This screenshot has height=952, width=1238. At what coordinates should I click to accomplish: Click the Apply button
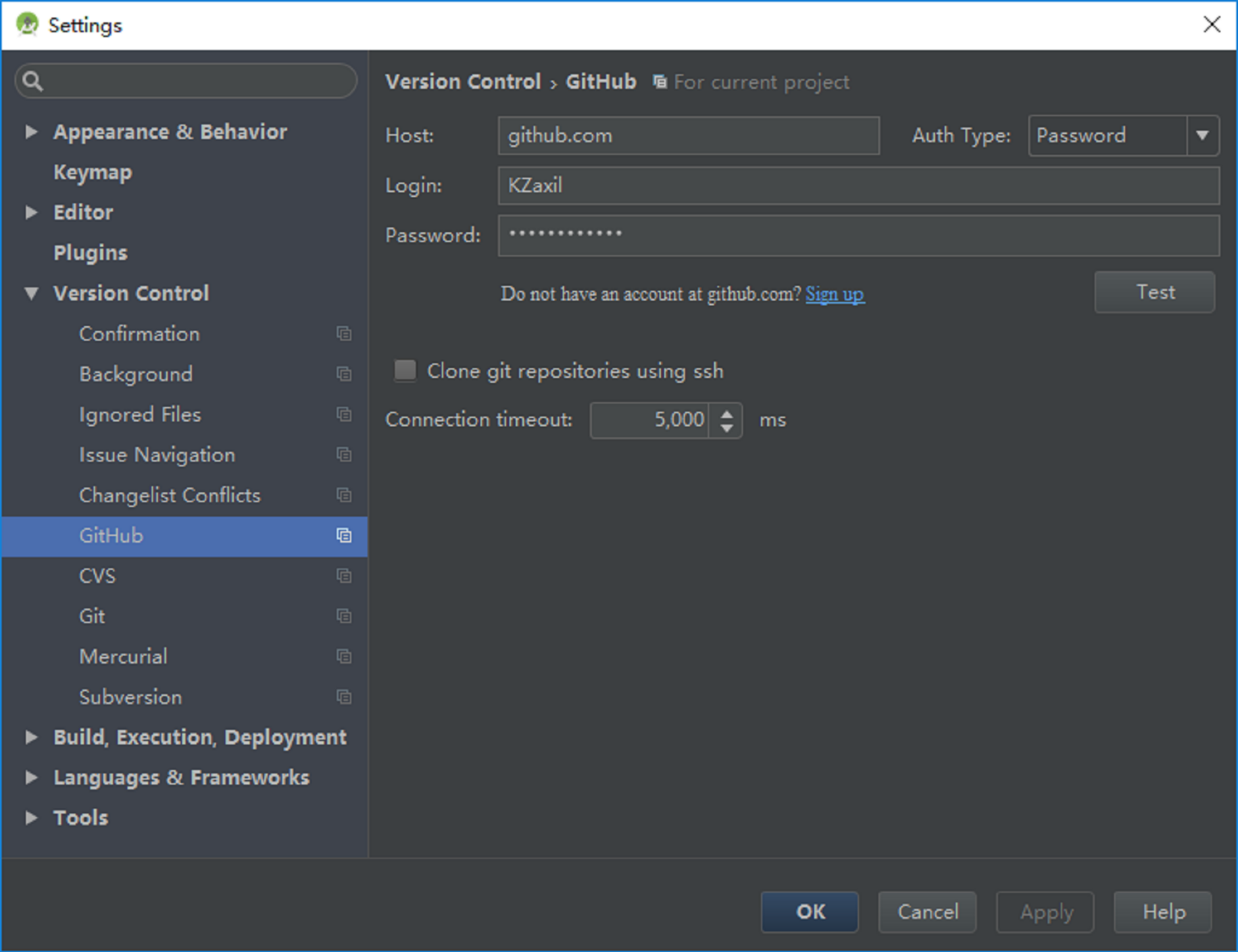click(1045, 911)
